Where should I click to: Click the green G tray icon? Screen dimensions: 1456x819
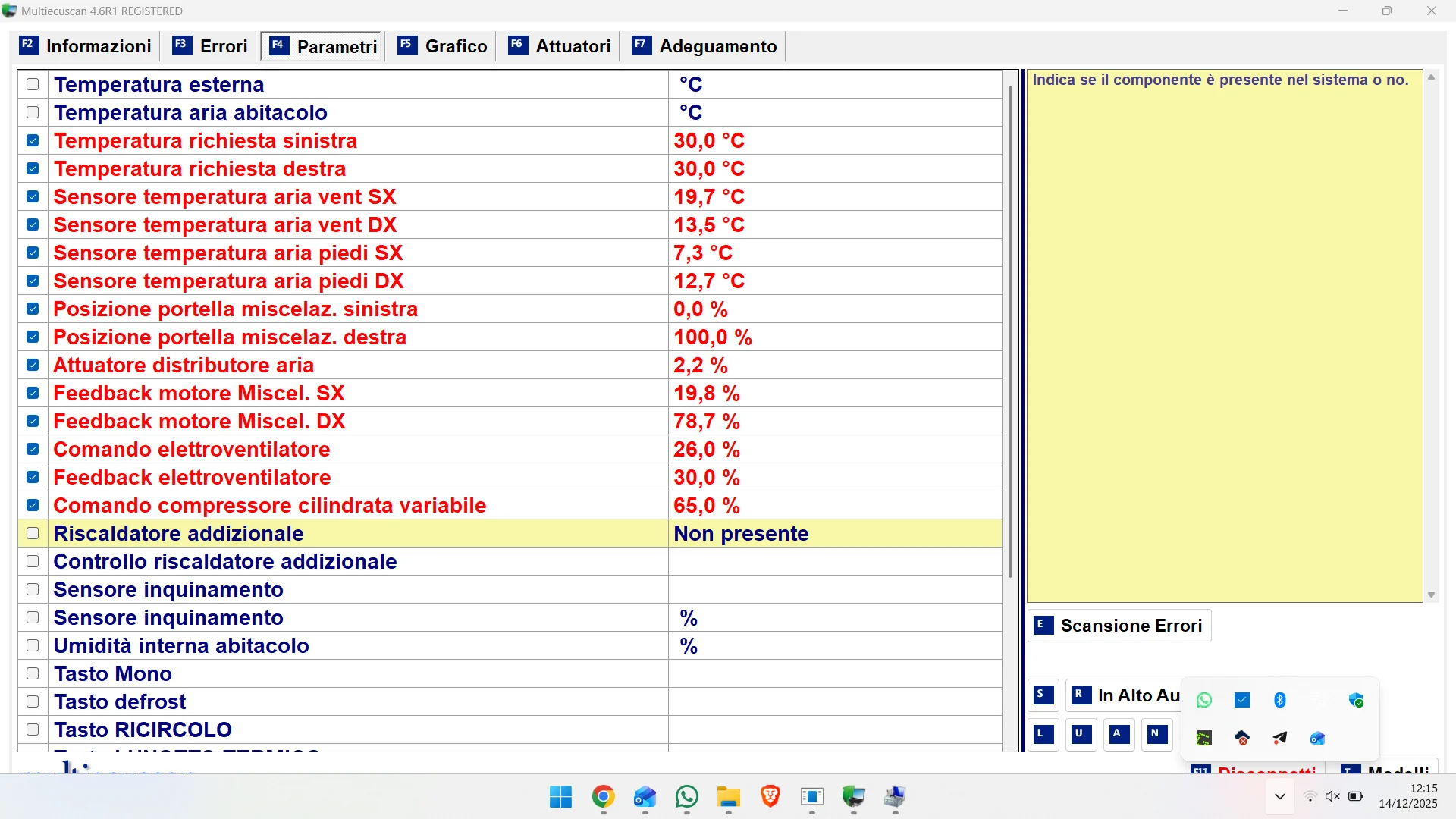tap(1204, 738)
